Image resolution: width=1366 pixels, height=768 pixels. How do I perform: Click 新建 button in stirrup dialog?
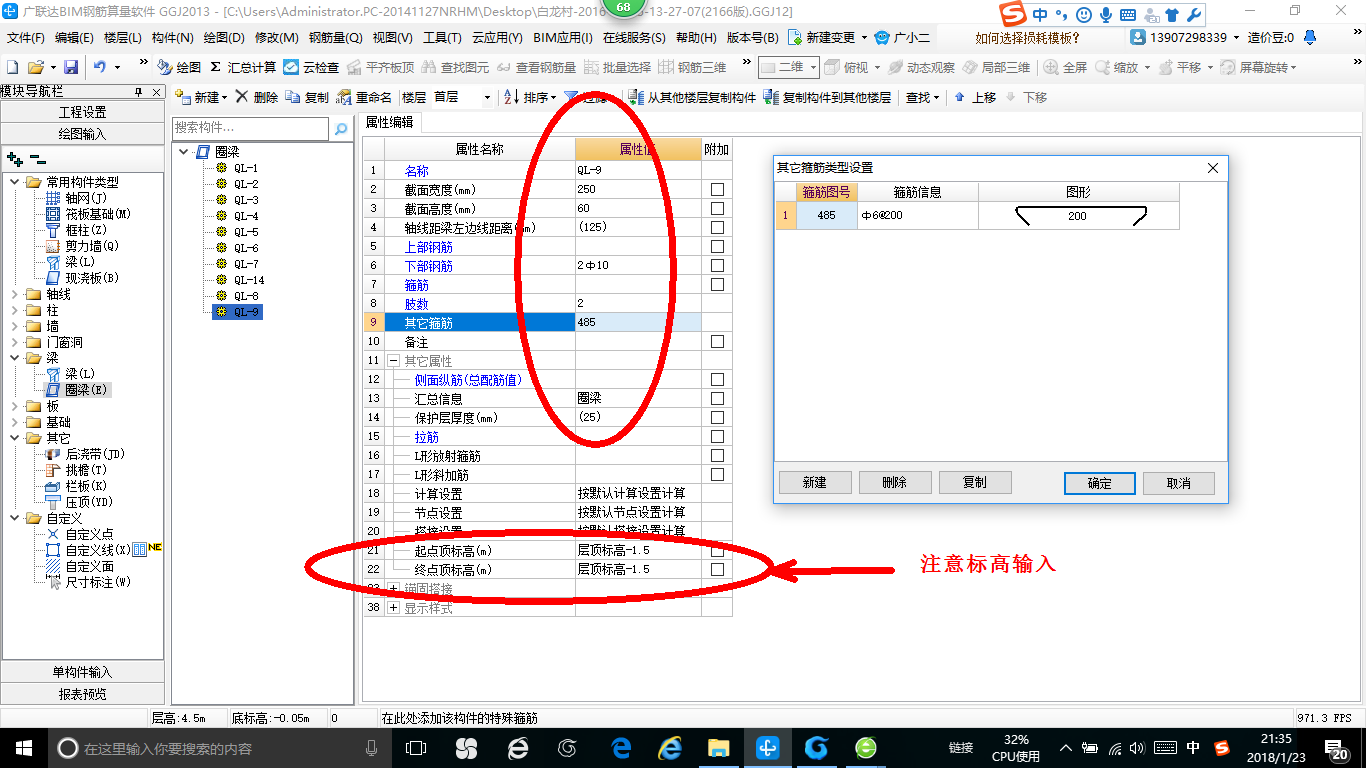click(x=815, y=482)
